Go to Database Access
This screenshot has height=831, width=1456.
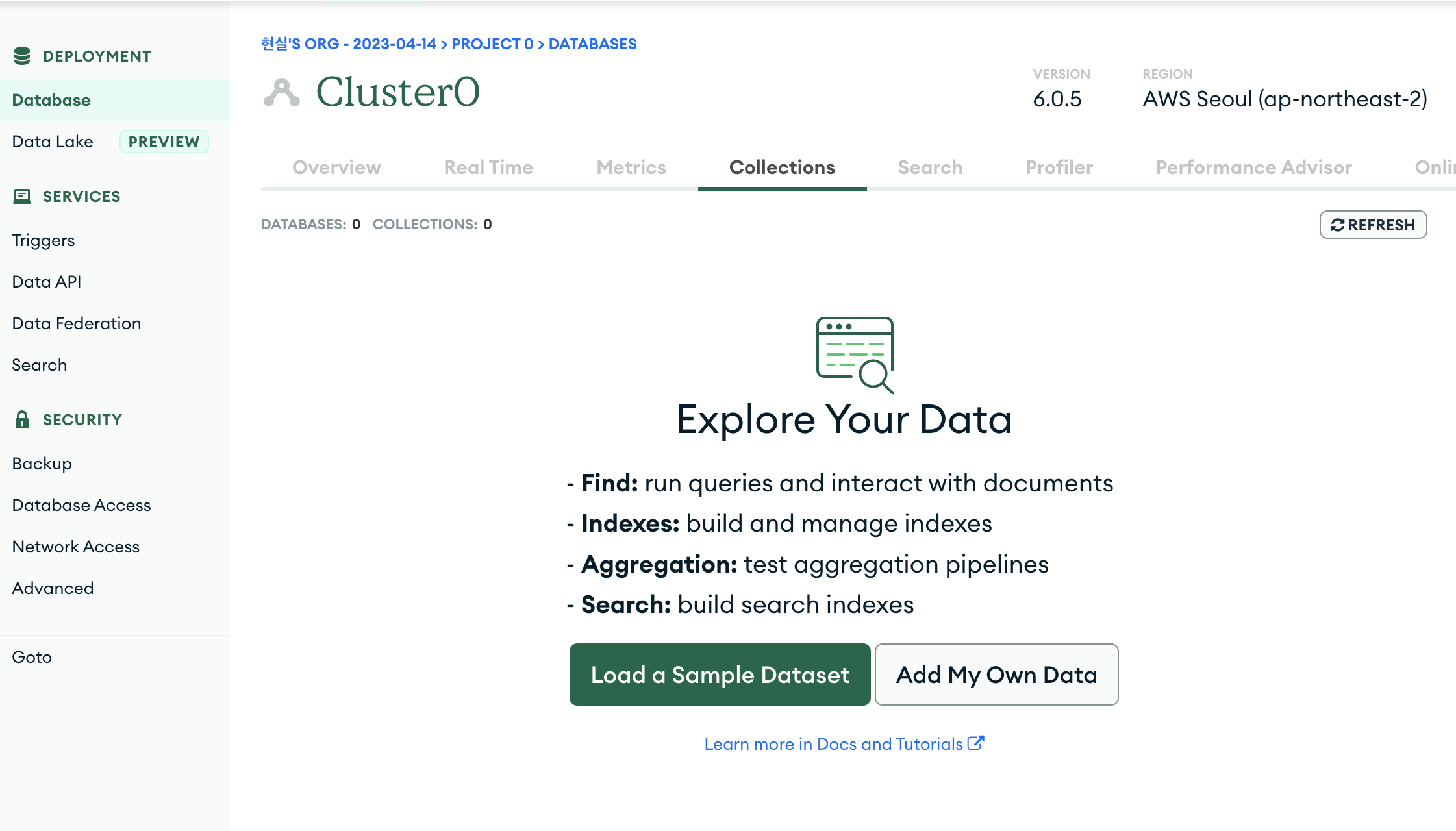pyautogui.click(x=82, y=505)
